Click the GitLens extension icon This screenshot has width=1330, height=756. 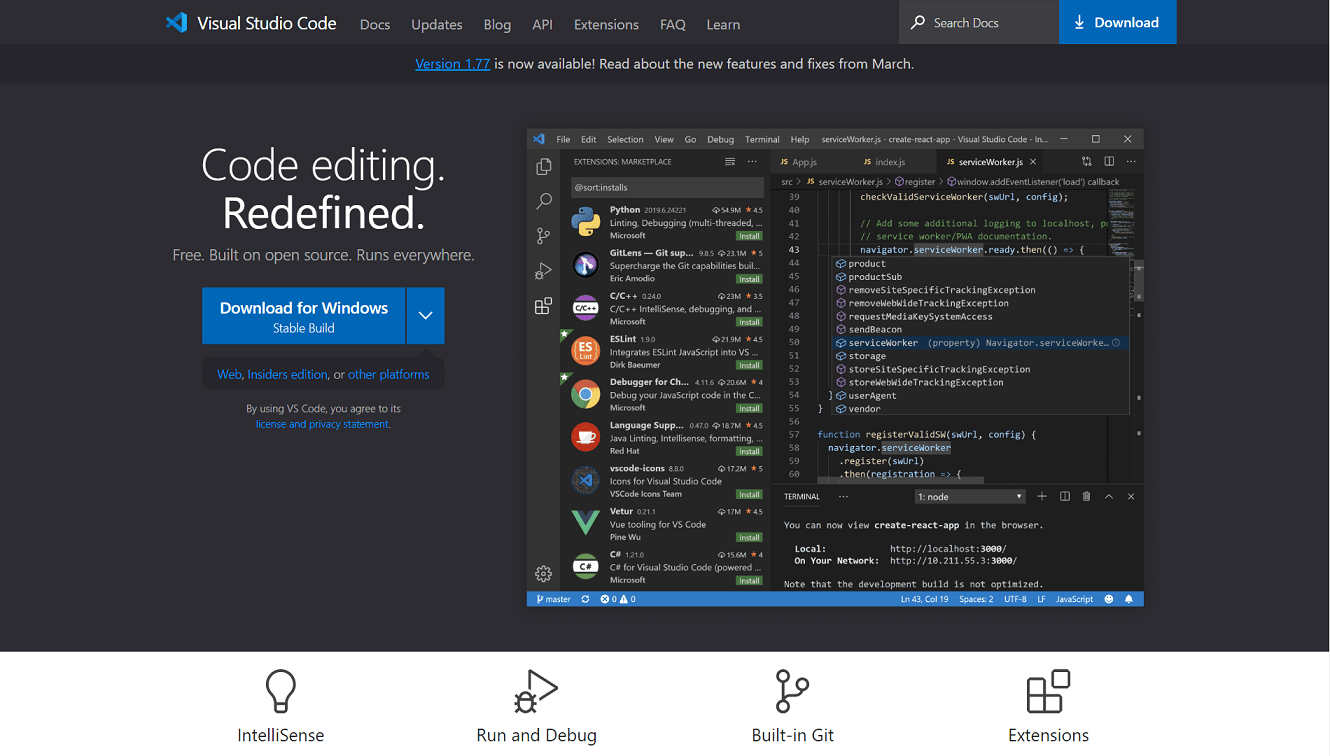tap(586, 265)
